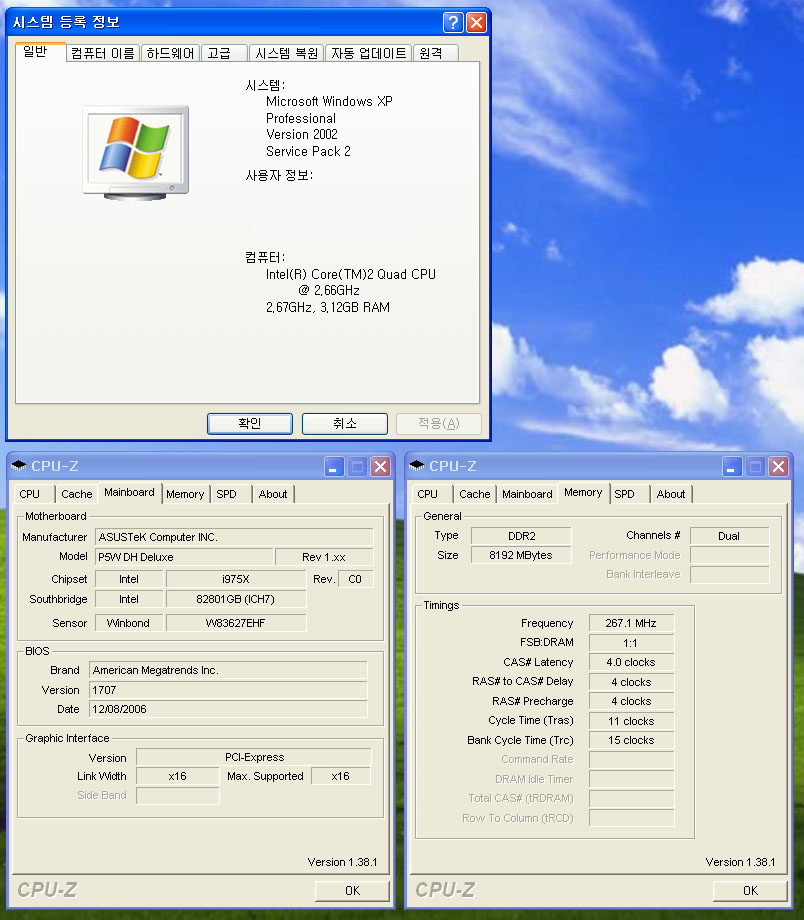Open Memory tab in Mainboard CPU-Z window
Viewport: 804px width, 920px height.
(185, 494)
